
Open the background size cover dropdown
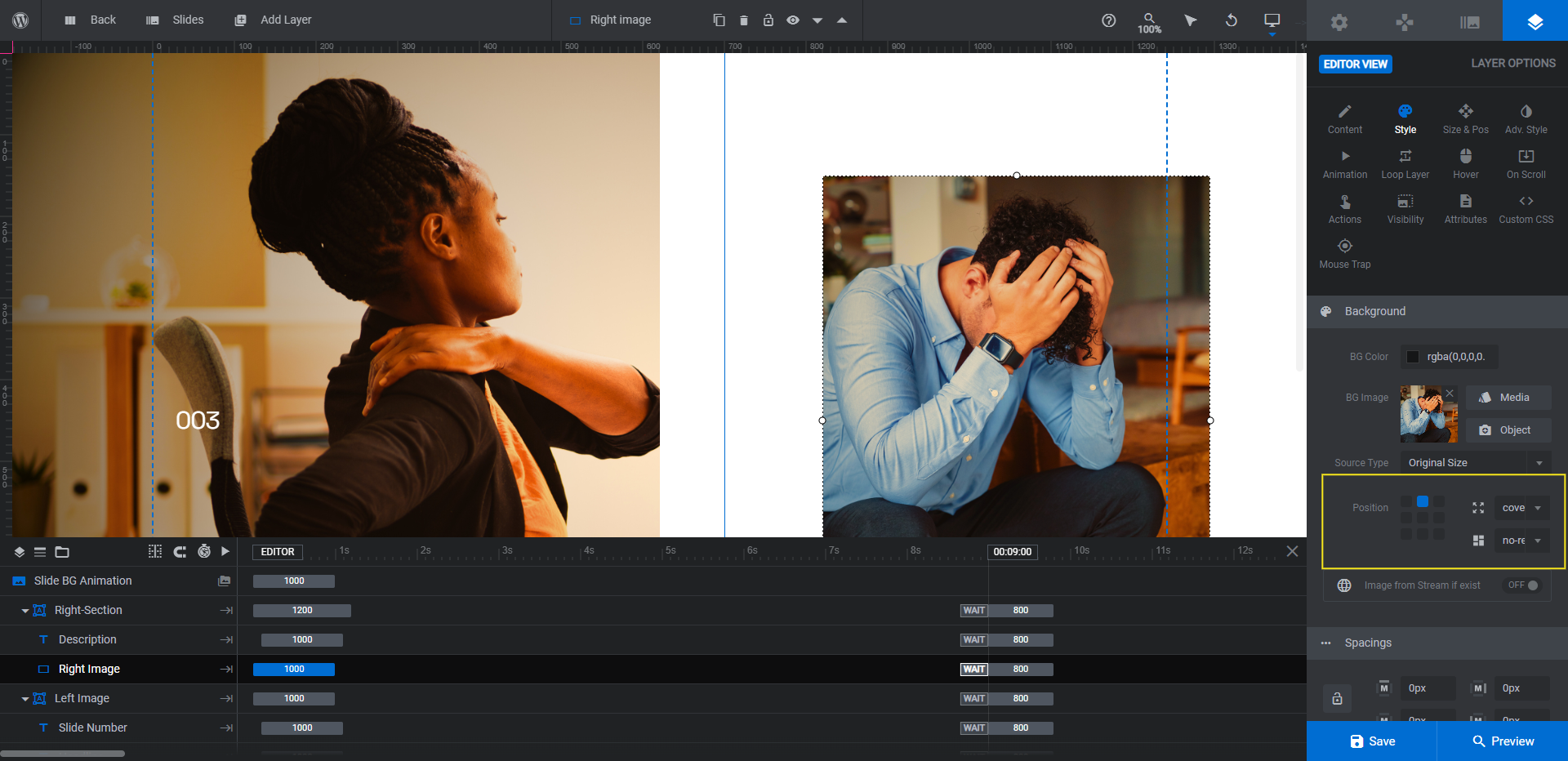1521,508
